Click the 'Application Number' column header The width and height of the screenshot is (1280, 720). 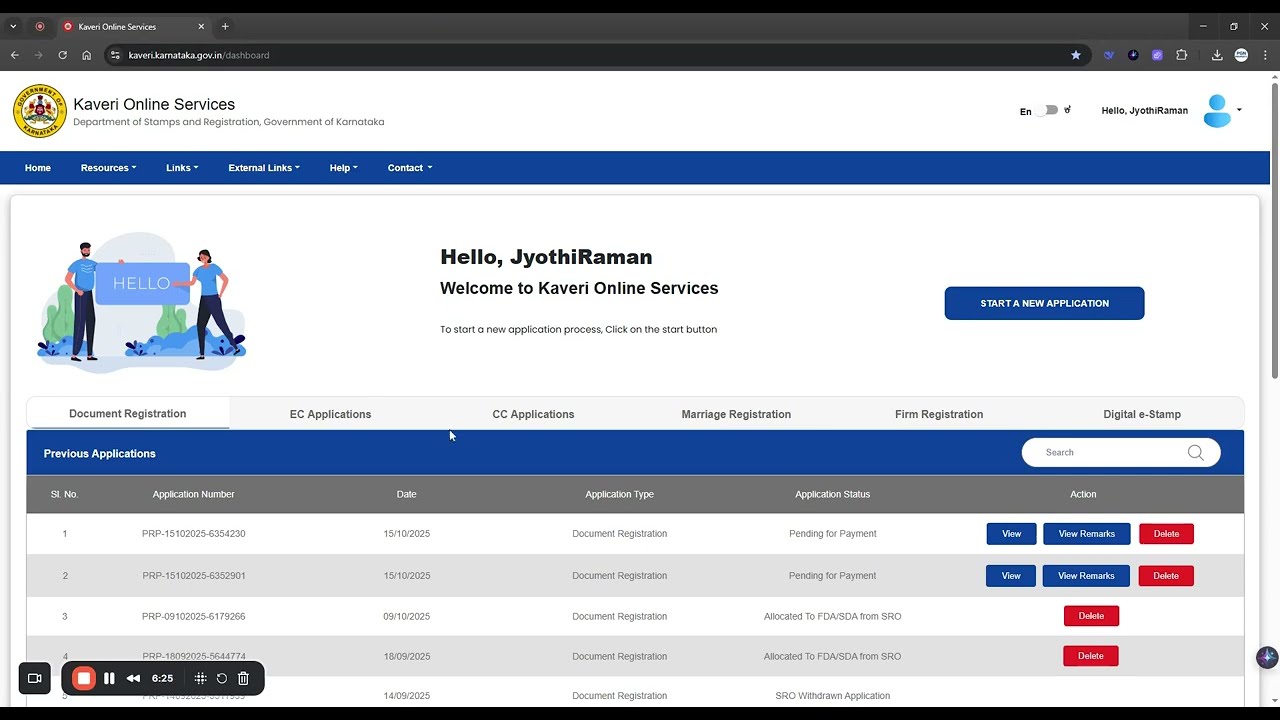click(194, 494)
